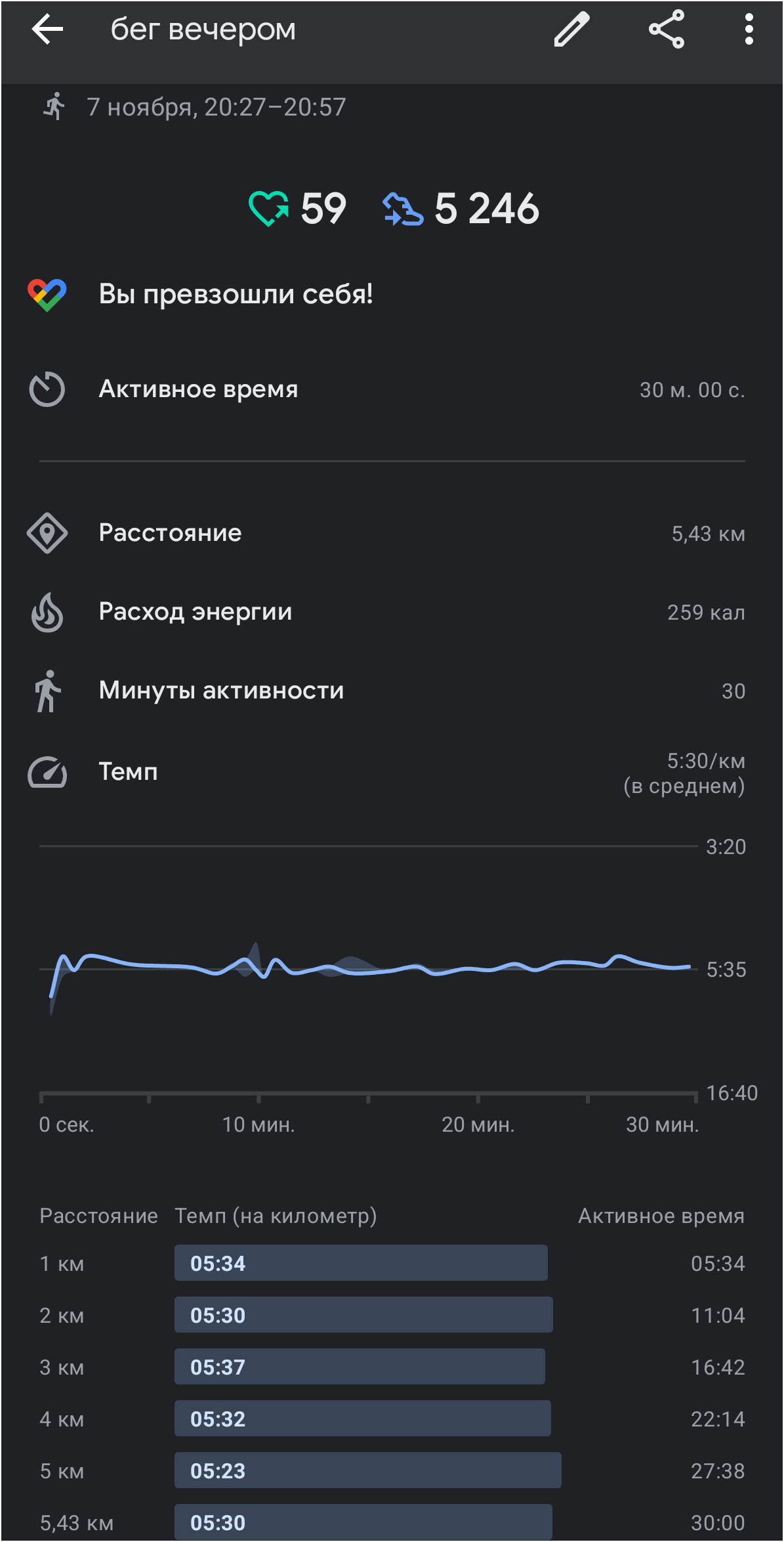
Task: Tap the back arrow icon
Action: [47, 30]
